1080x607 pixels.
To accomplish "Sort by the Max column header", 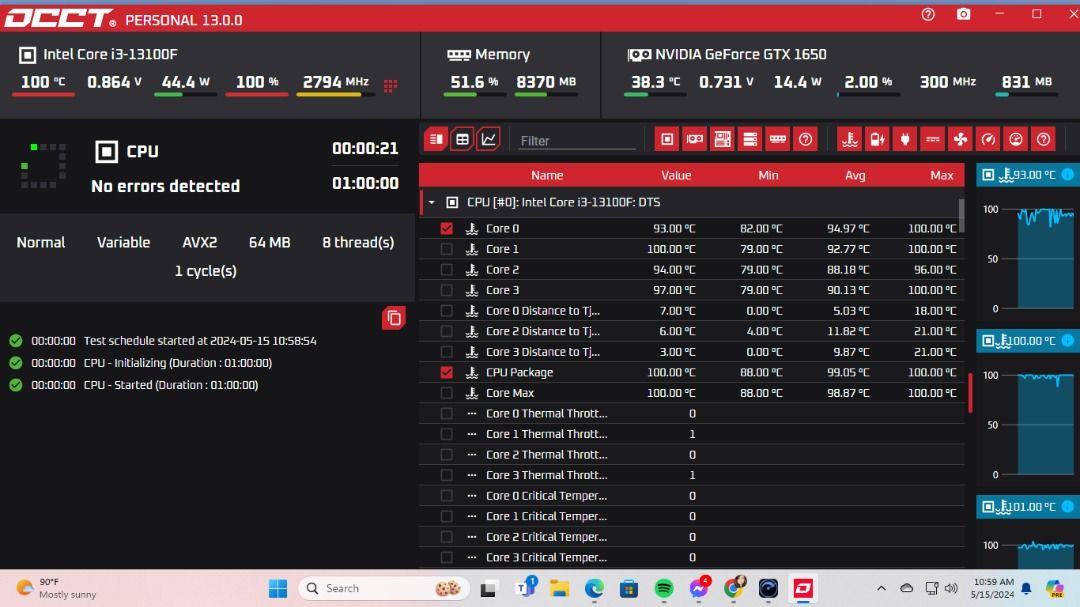I will pos(941,175).
